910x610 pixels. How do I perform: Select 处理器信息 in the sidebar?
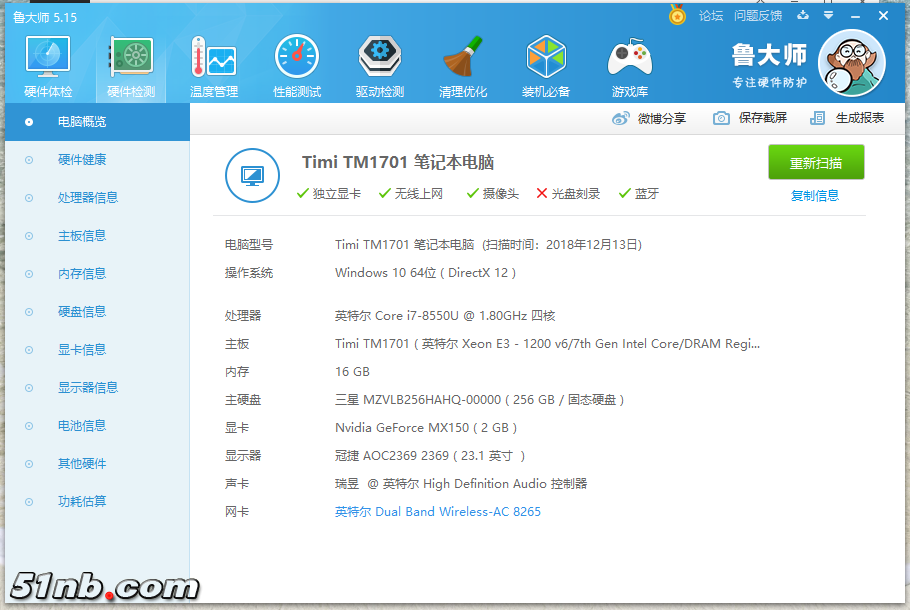[88, 198]
